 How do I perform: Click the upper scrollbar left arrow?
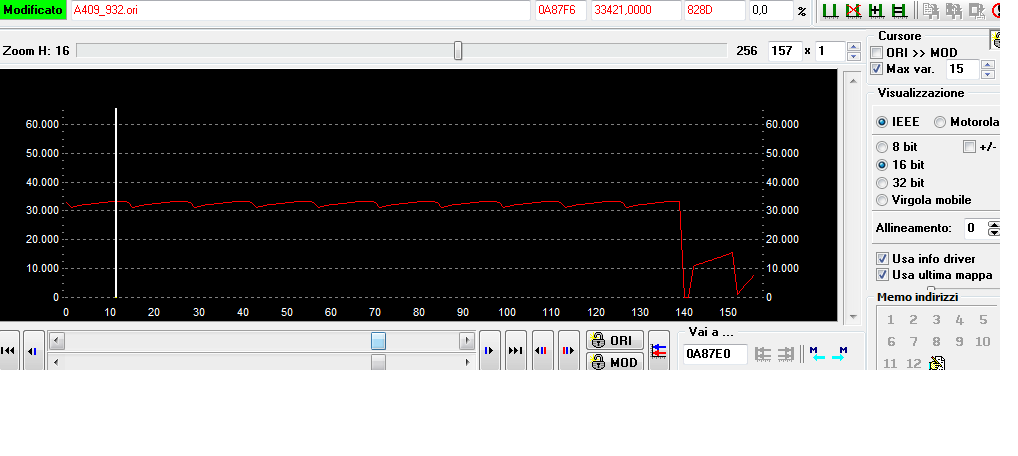coord(56,340)
